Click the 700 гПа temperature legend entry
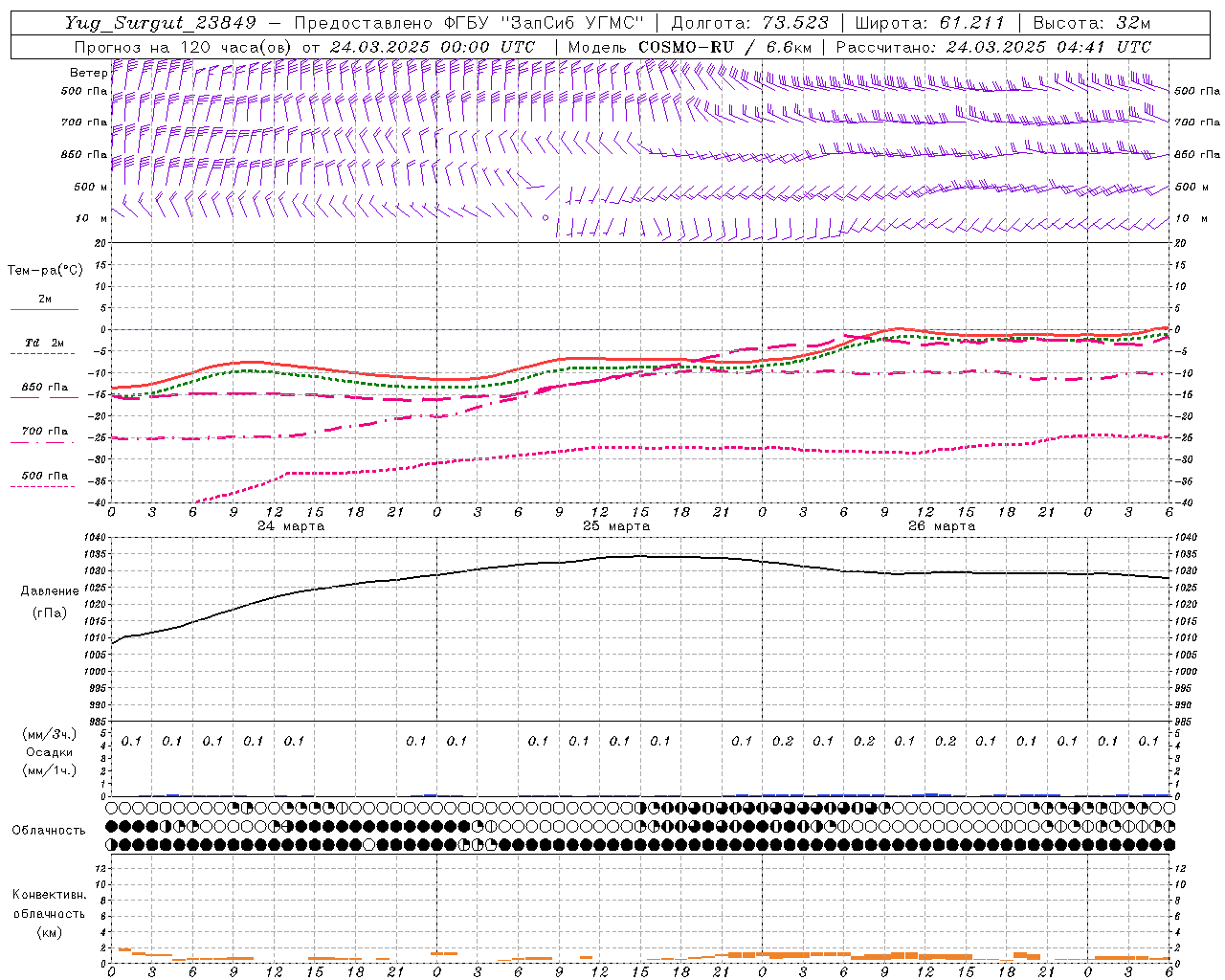 click(45, 432)
